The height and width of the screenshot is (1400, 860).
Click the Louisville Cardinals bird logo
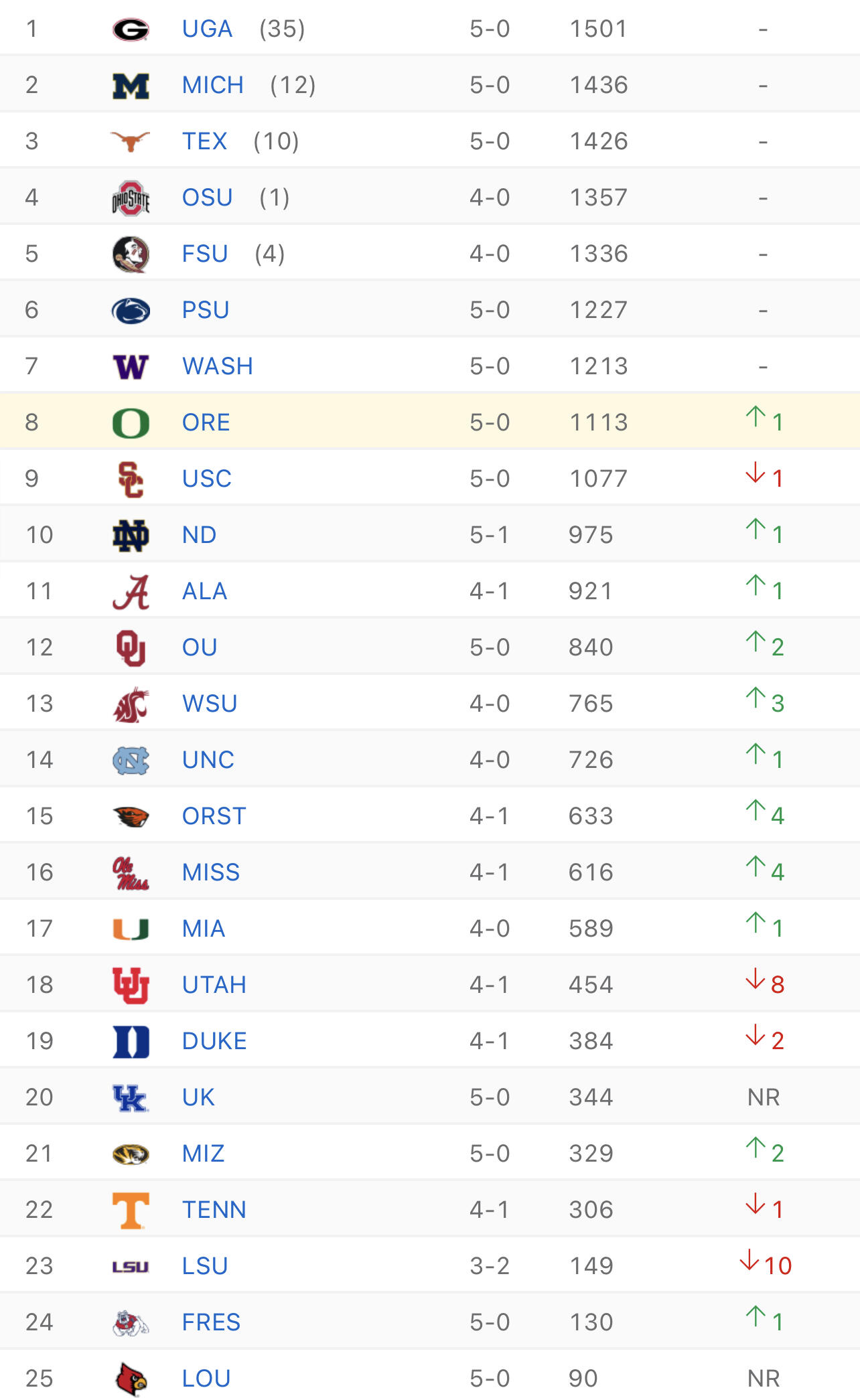click(131, 1379)
